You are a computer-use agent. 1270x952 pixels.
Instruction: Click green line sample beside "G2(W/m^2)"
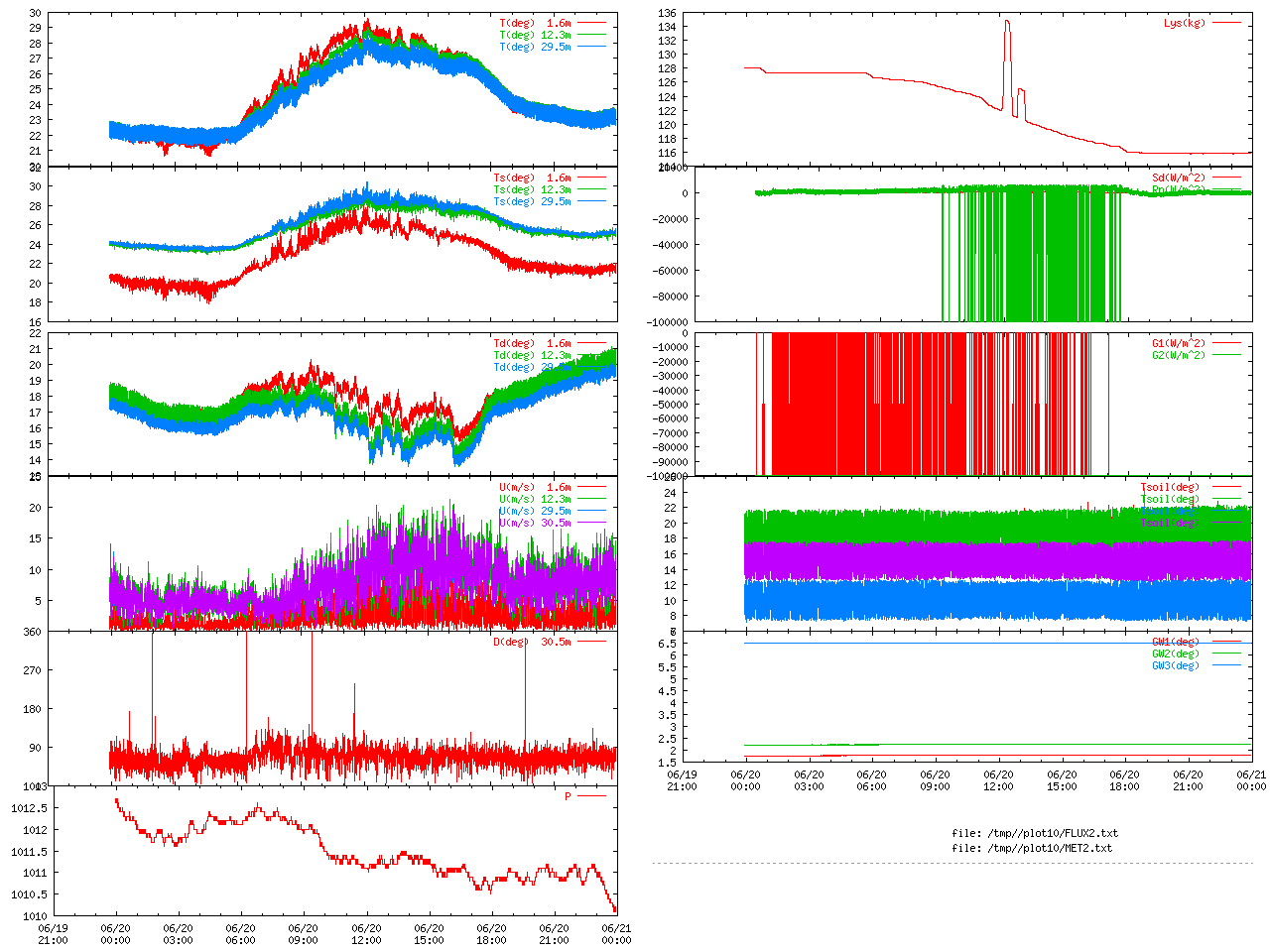(1227, 355)
